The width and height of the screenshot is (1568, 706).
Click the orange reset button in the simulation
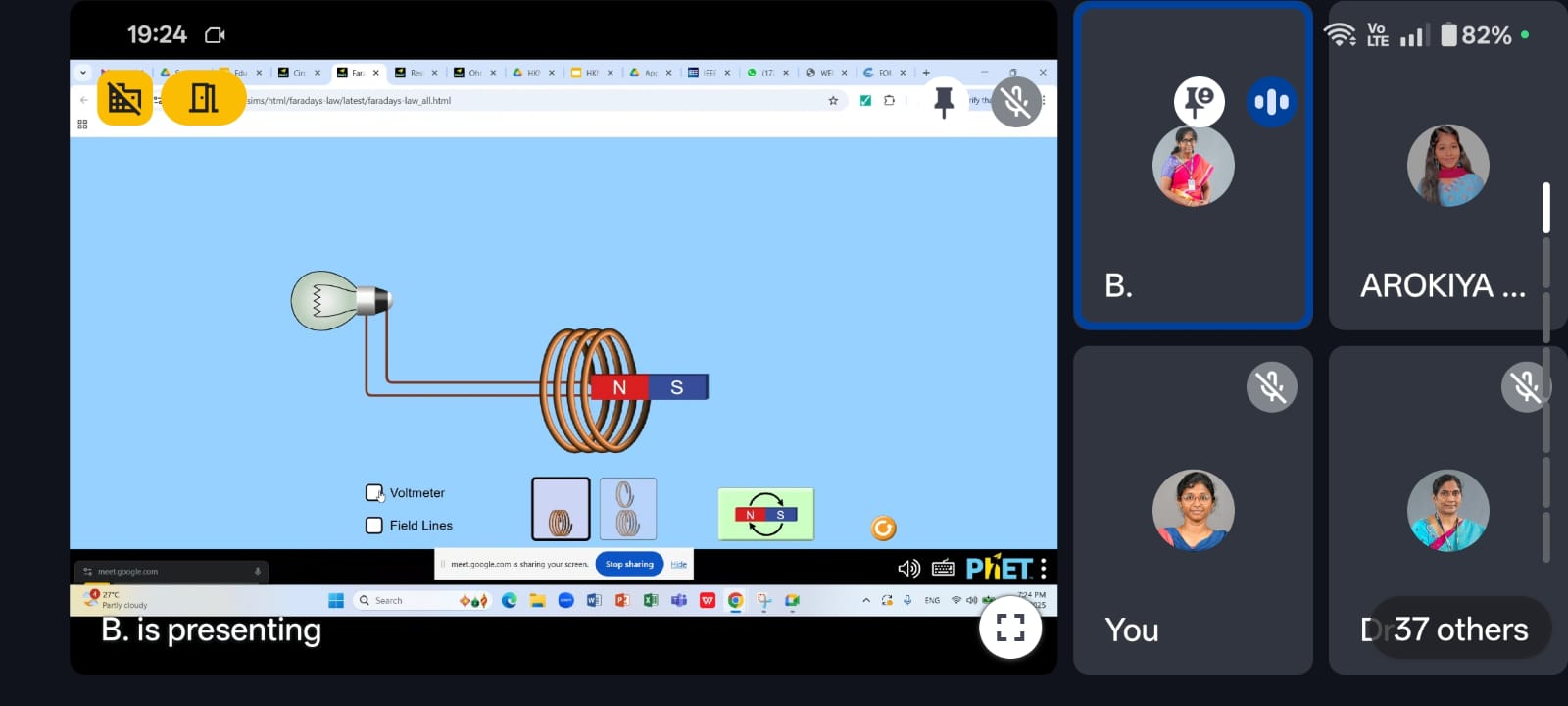883,529
